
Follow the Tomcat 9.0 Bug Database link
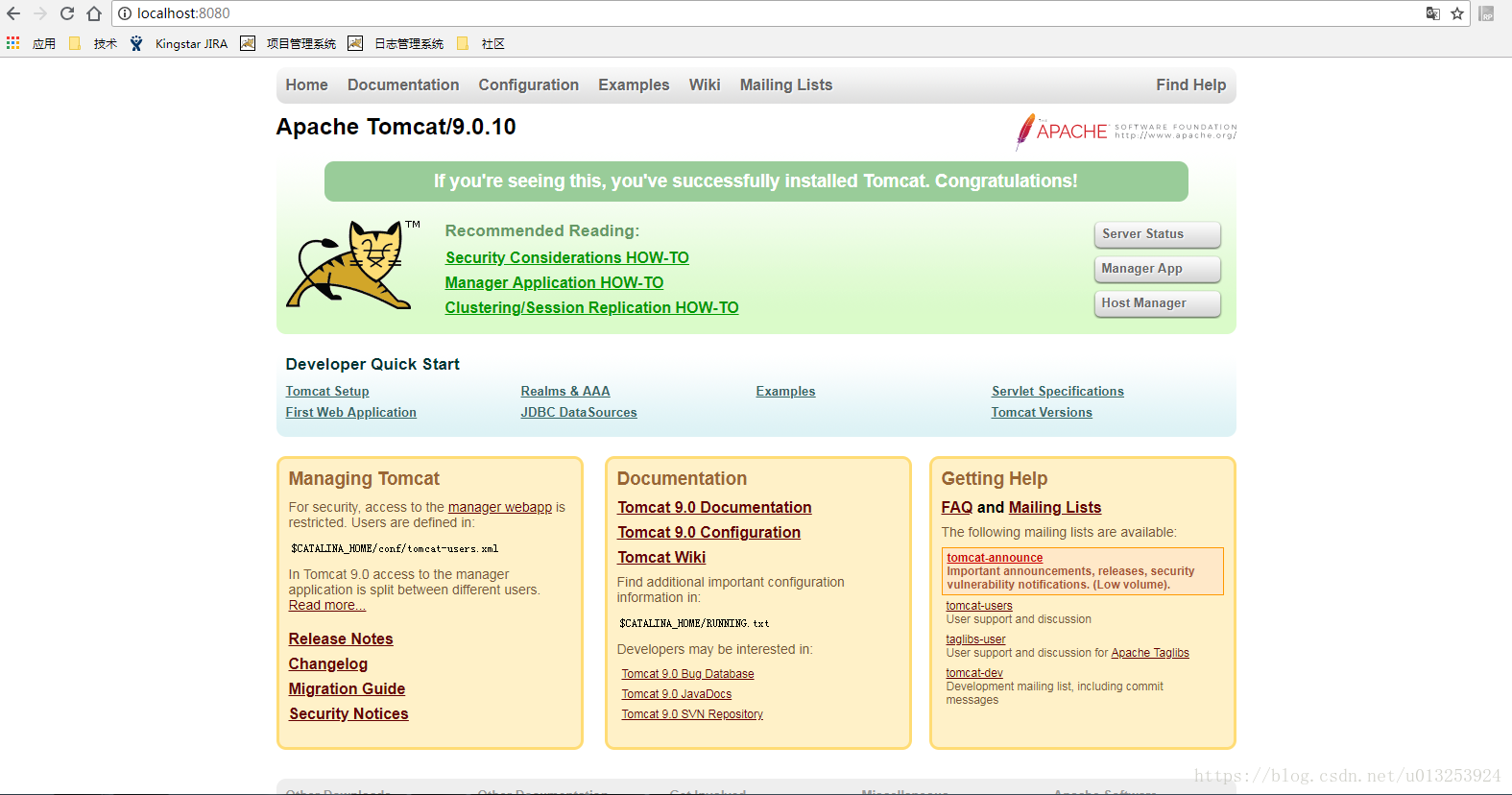[687, 674]
